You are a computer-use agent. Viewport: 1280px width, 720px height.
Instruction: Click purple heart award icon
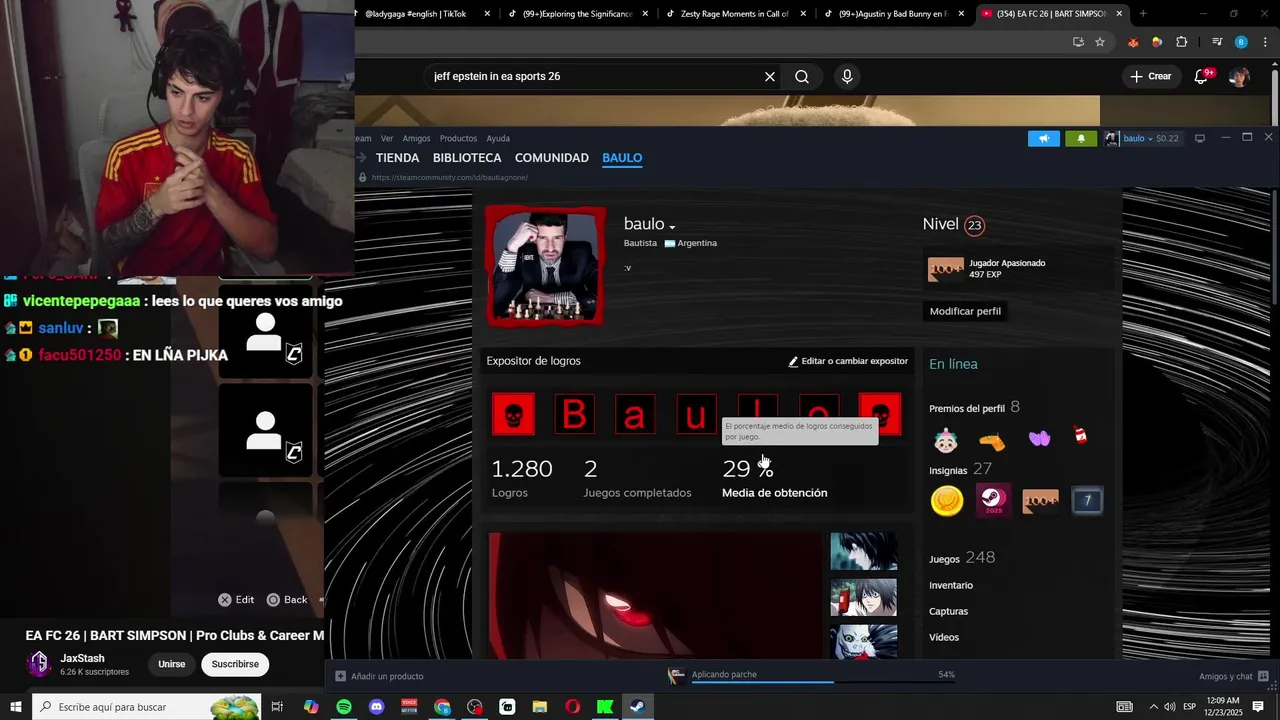click(1039, 439)
